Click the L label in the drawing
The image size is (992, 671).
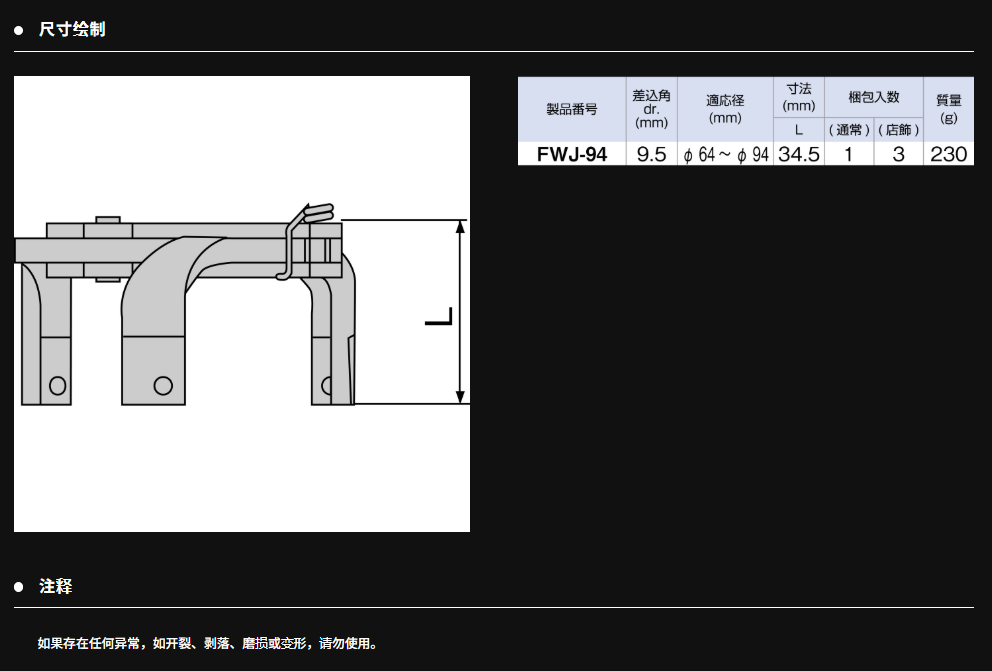pyautogui.click(x=438, y=318)
